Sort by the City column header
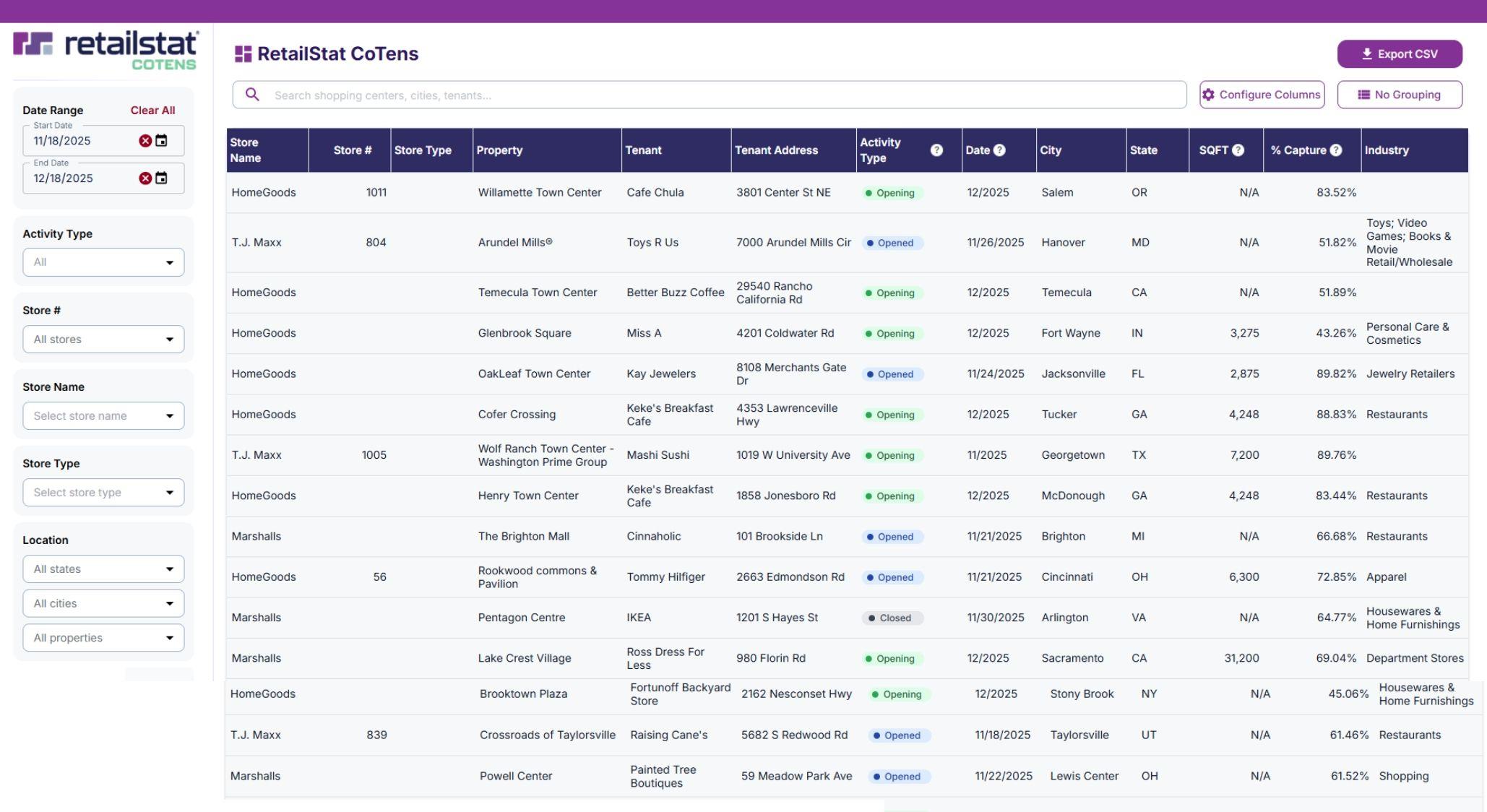 [1051, 150]
